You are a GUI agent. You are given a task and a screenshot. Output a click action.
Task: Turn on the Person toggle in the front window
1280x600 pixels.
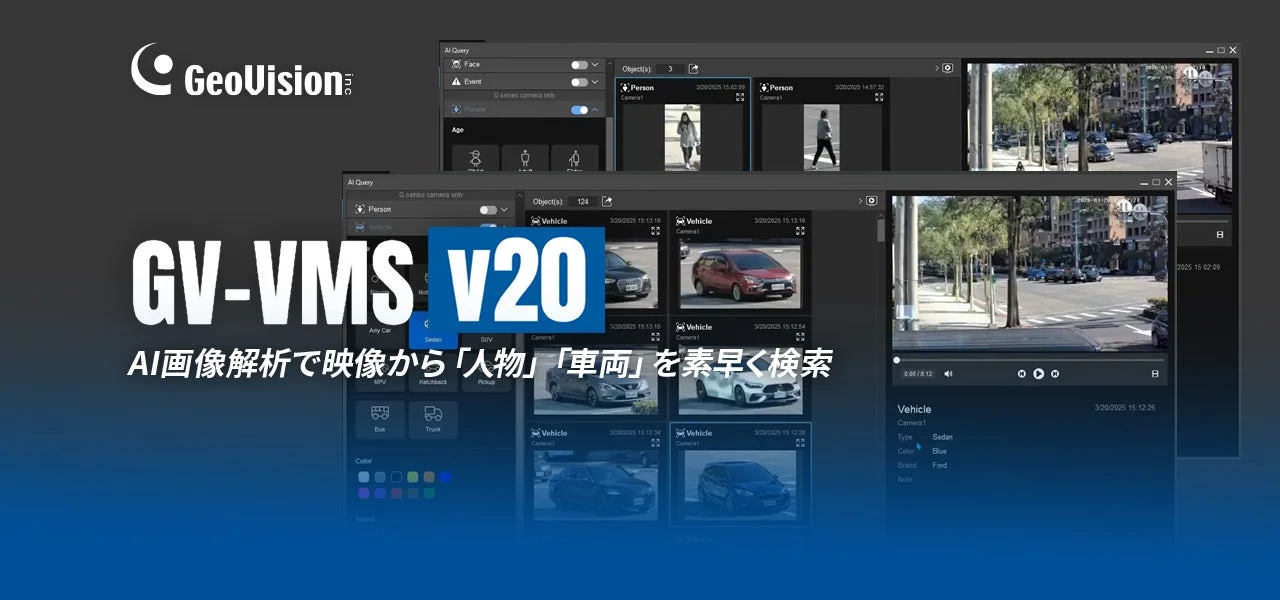click(488, 210)
